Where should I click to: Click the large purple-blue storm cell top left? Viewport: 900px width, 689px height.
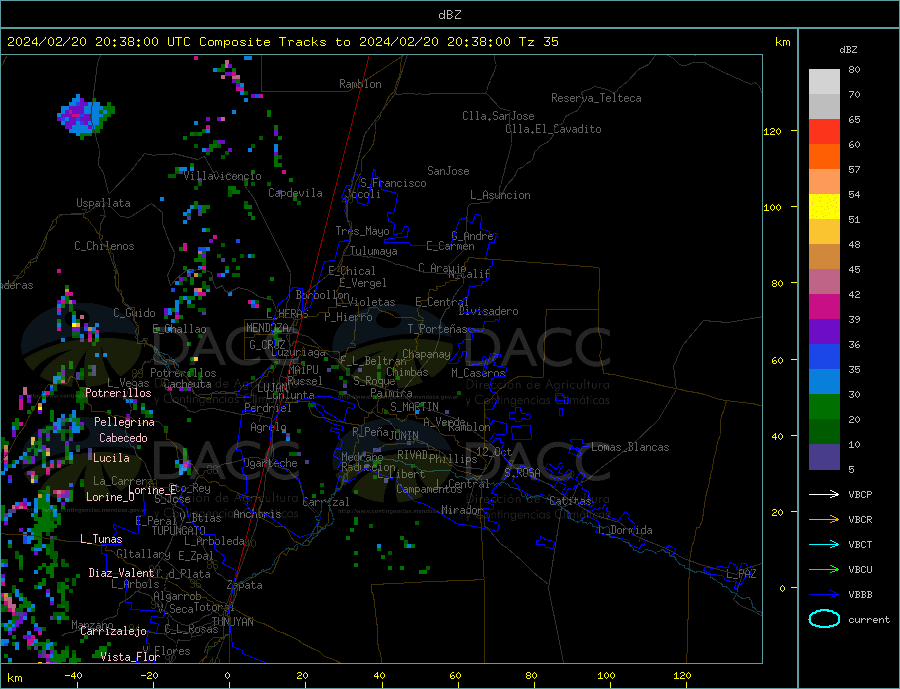coord(86,115)
